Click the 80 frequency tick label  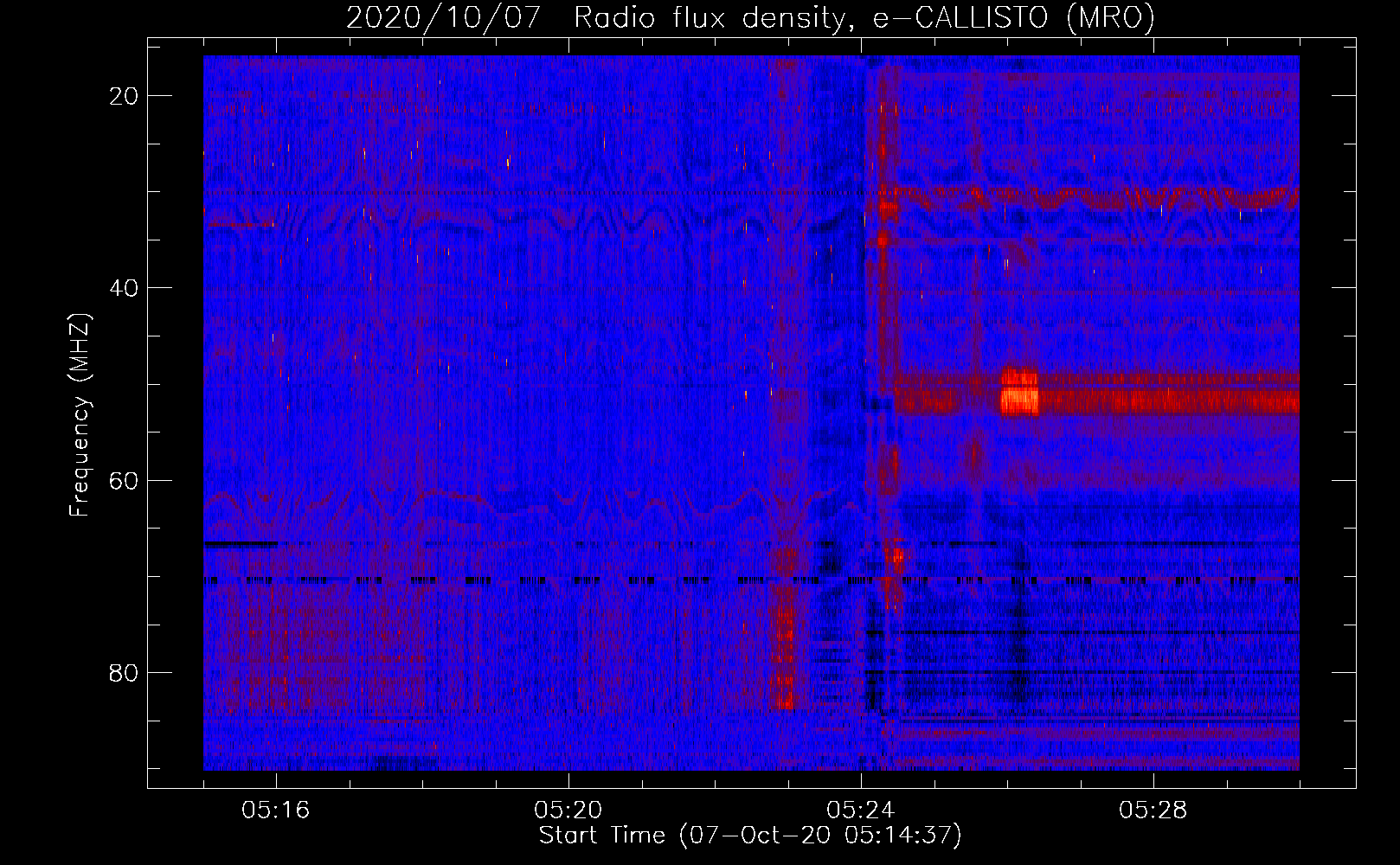124,672
